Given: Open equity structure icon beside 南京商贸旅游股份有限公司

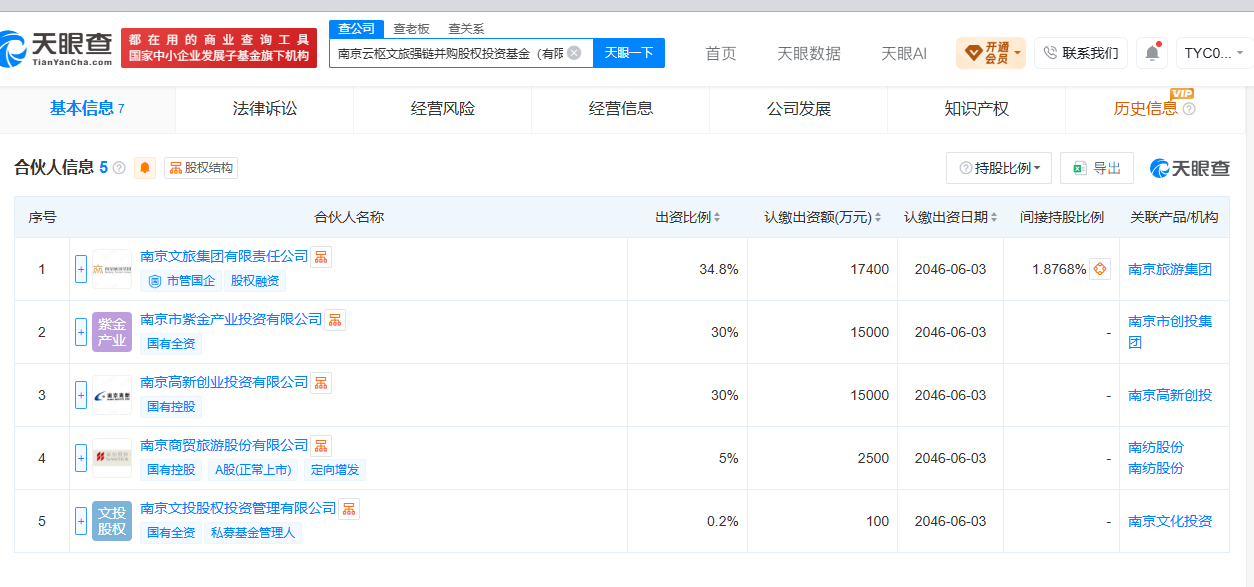Looking at the screenshot, I should (321, 445).
